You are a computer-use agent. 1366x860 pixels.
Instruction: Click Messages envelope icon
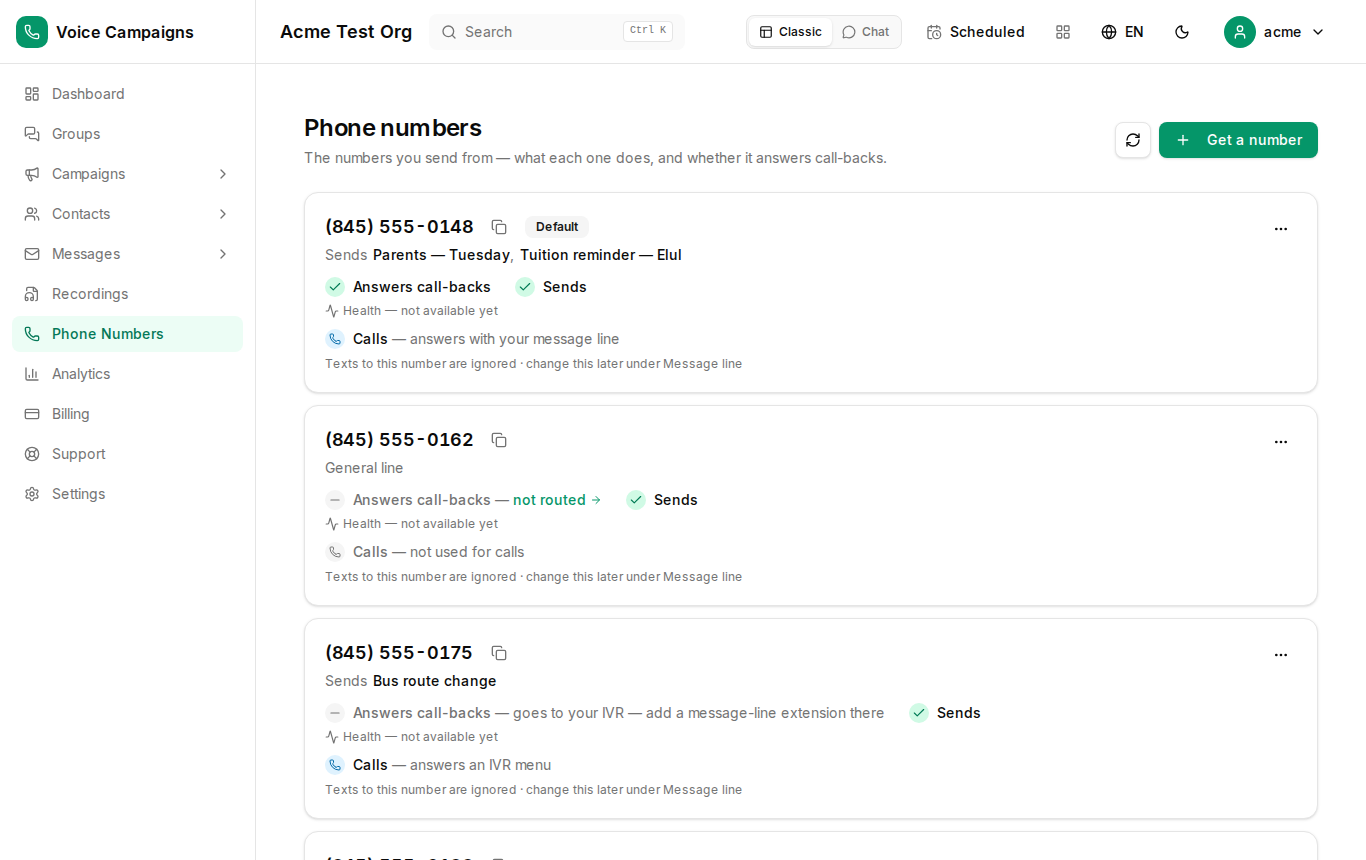(32, 254)
